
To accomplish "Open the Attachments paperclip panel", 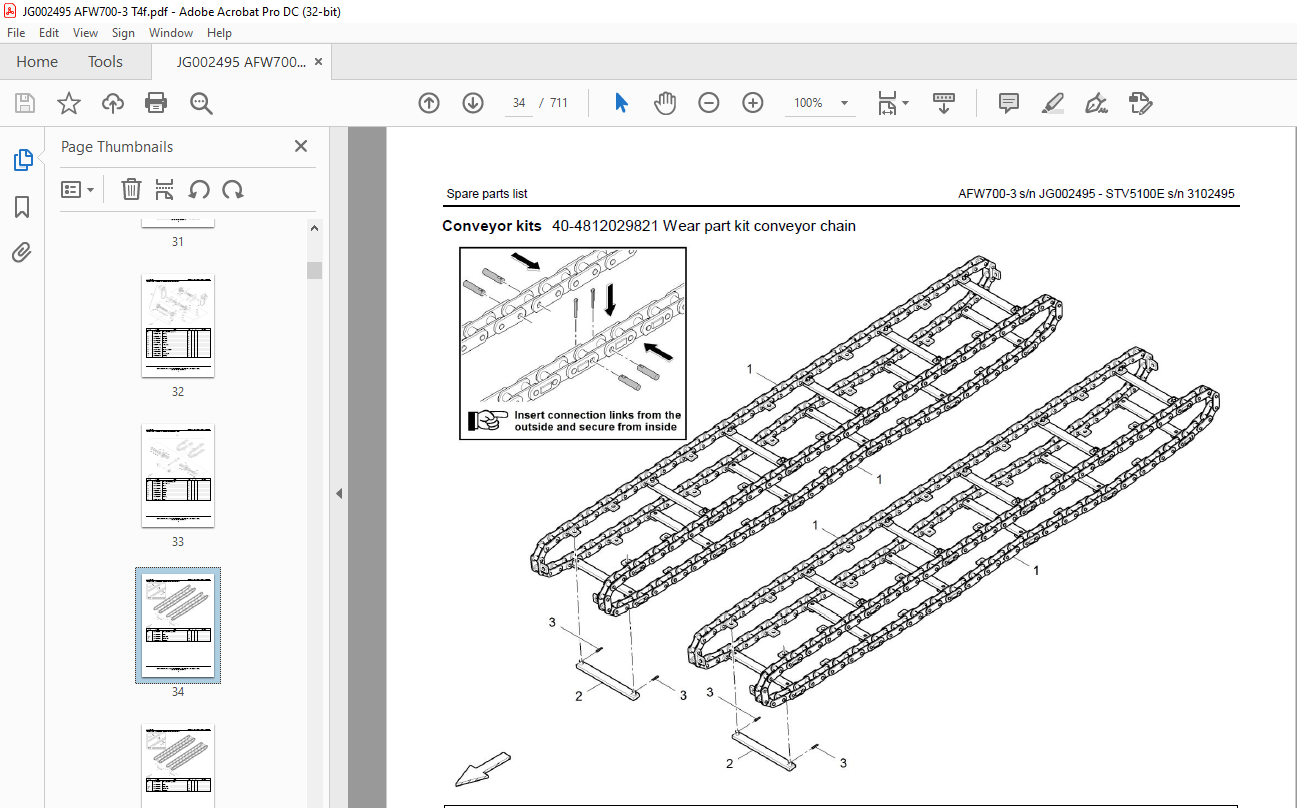I will [x=22, y=252].
